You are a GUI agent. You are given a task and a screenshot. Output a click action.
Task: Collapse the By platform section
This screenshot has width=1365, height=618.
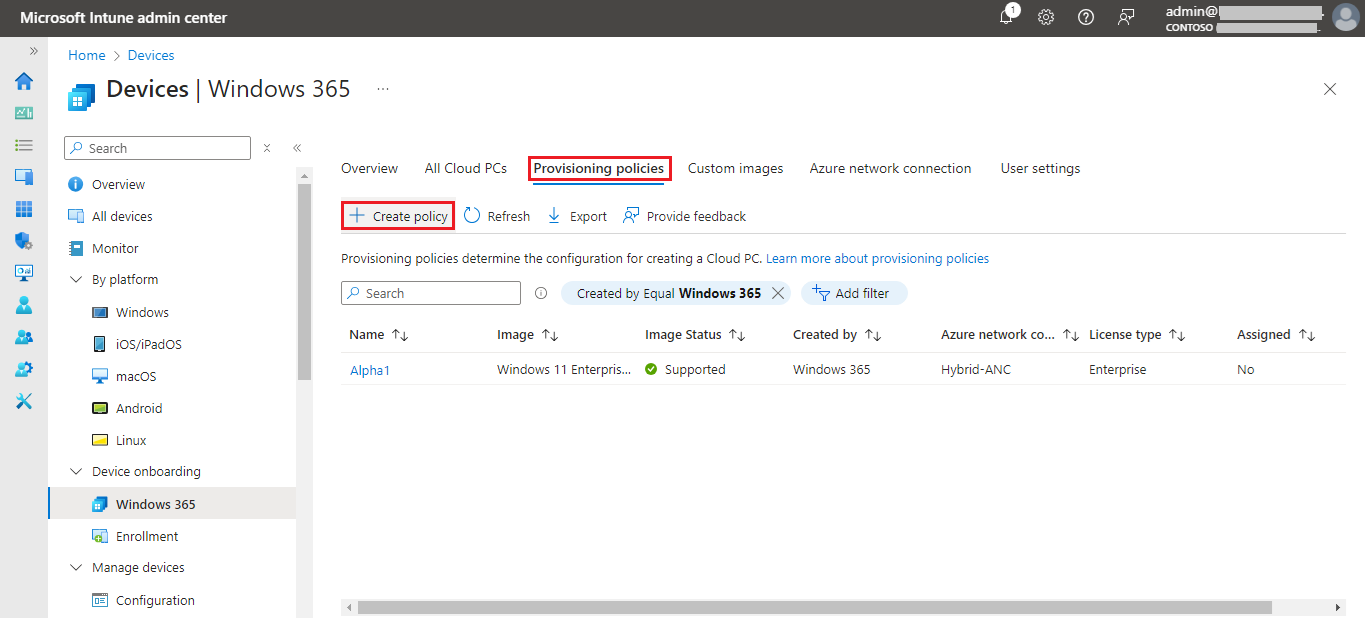(76, 280)
